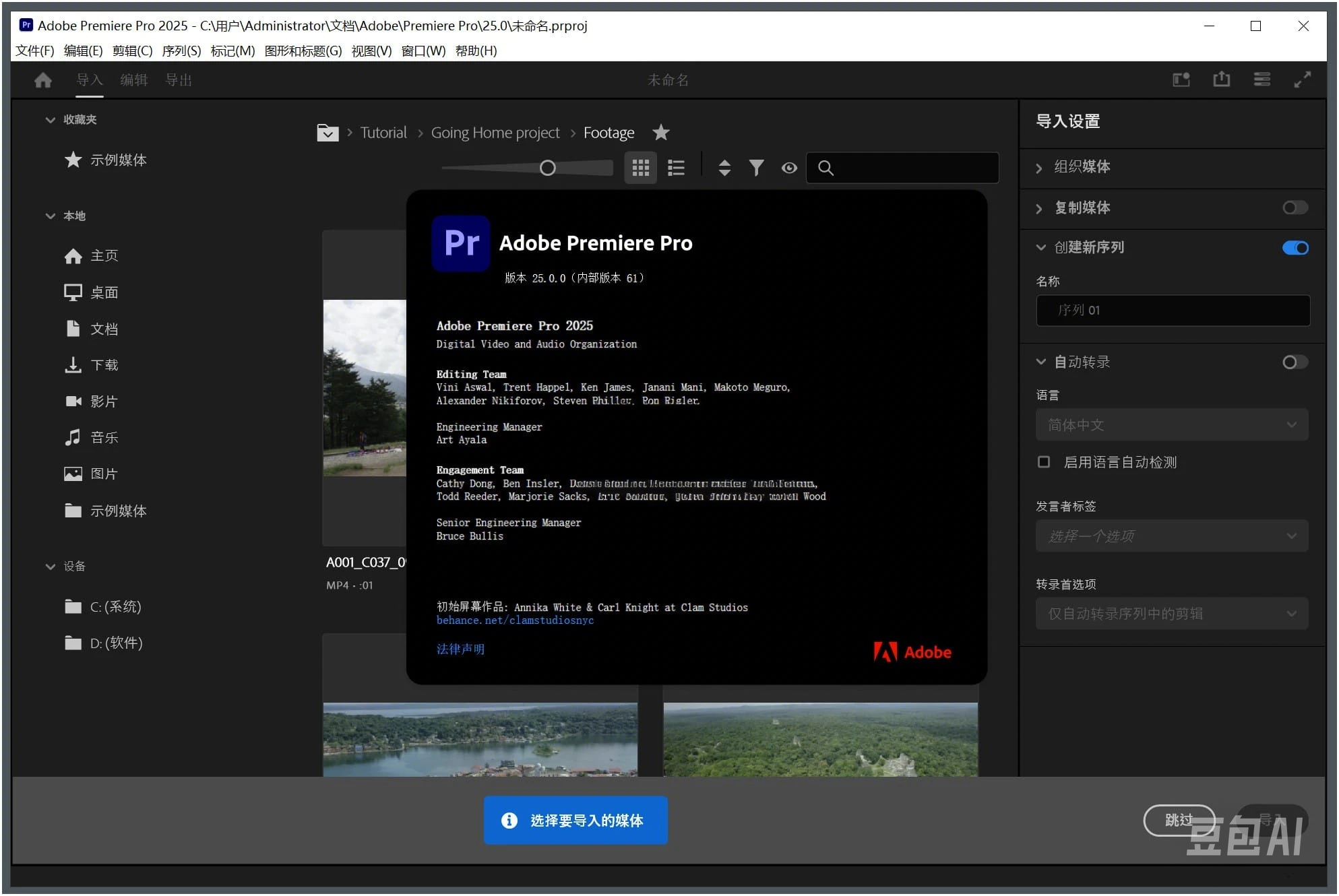Navigate to 下载 downloads folder

point(92,365)
